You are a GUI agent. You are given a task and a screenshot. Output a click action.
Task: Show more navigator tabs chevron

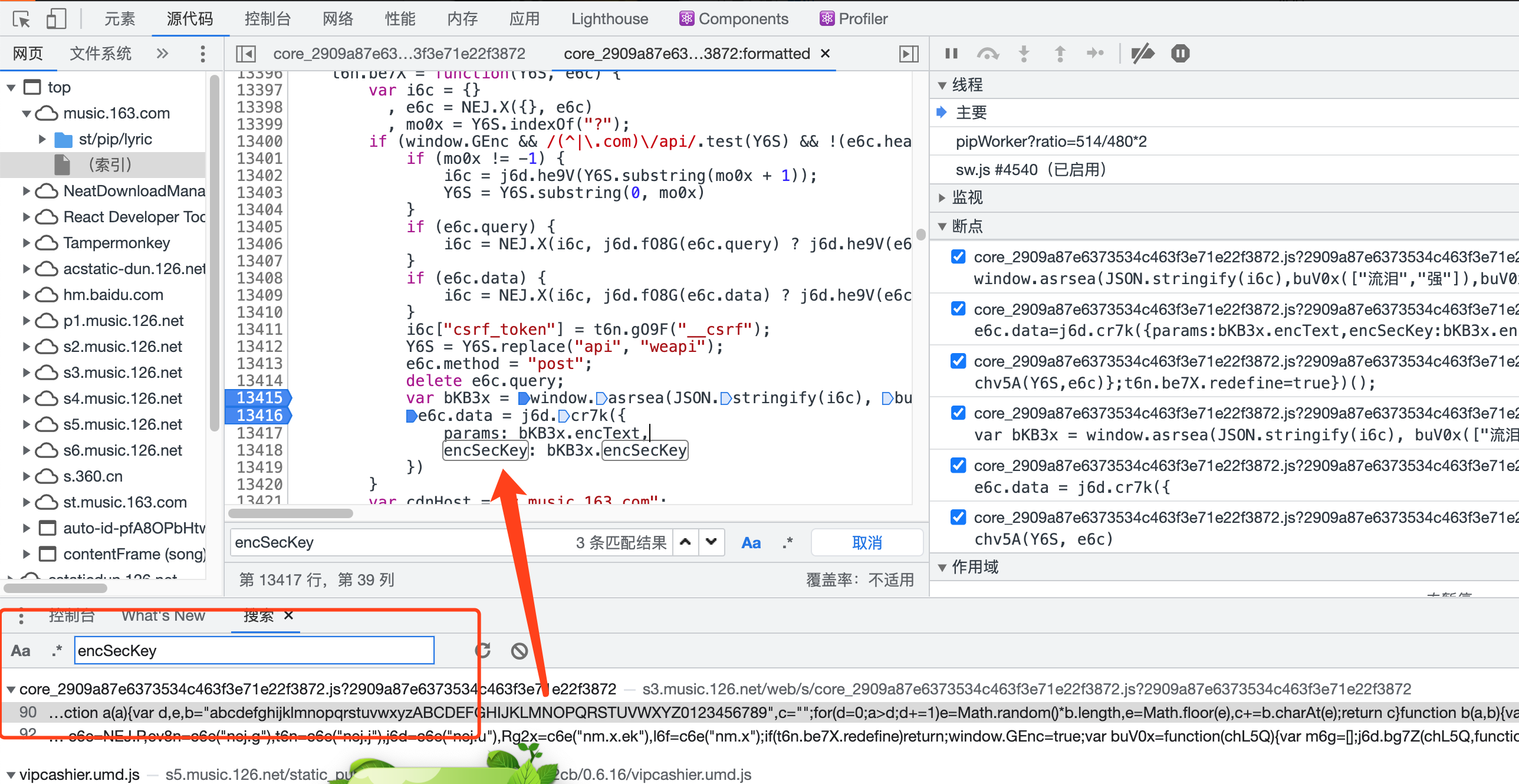[x=162, y=54]
